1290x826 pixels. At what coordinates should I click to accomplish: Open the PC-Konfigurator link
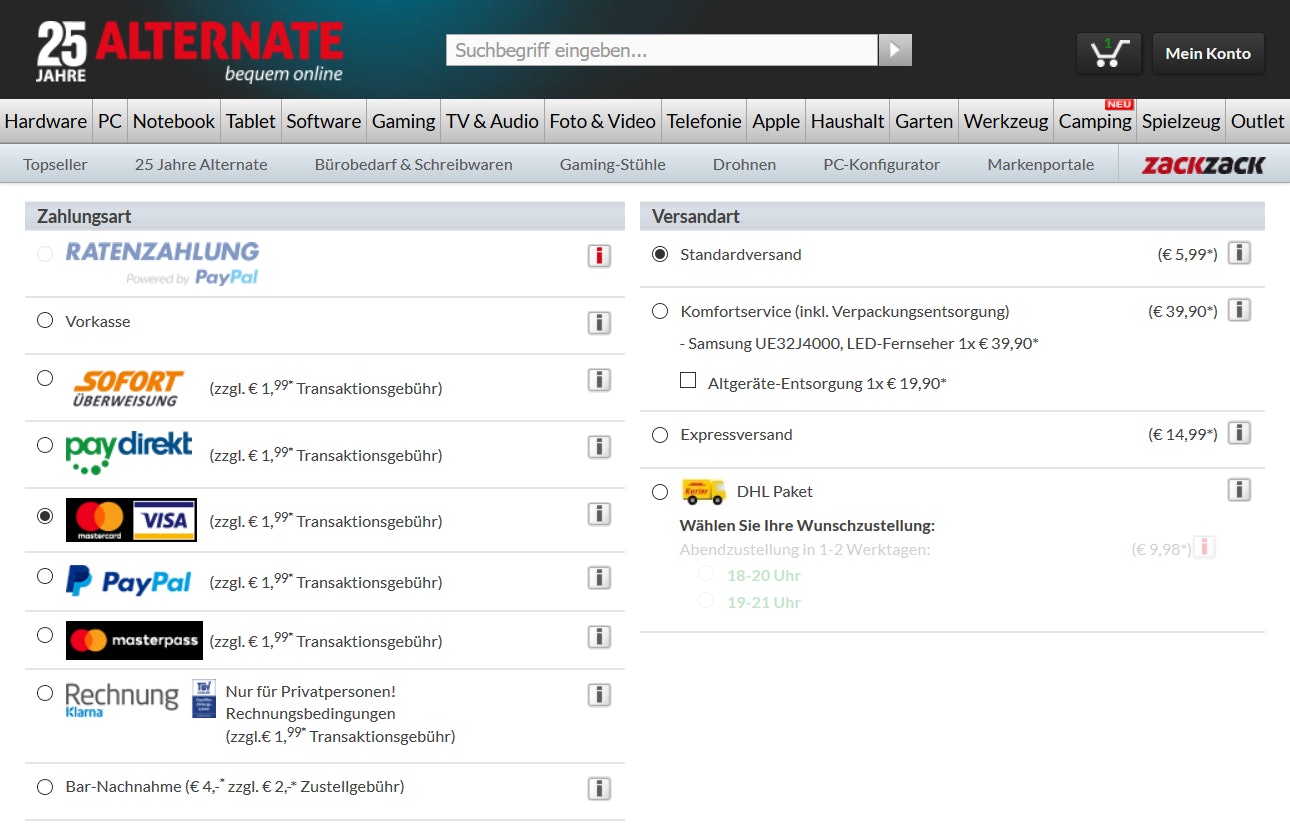point(881,165)
